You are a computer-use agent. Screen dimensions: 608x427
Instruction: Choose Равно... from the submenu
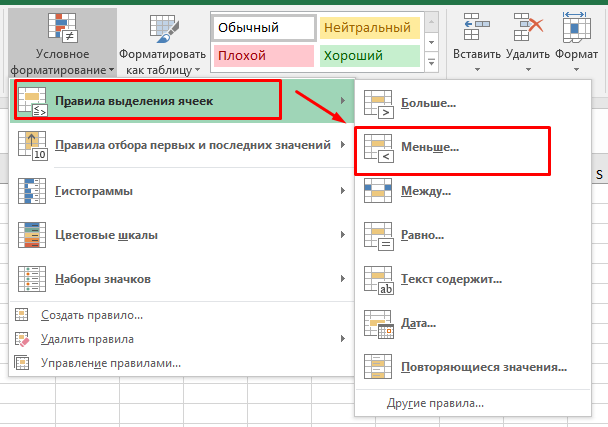click(x=473, y=235)
